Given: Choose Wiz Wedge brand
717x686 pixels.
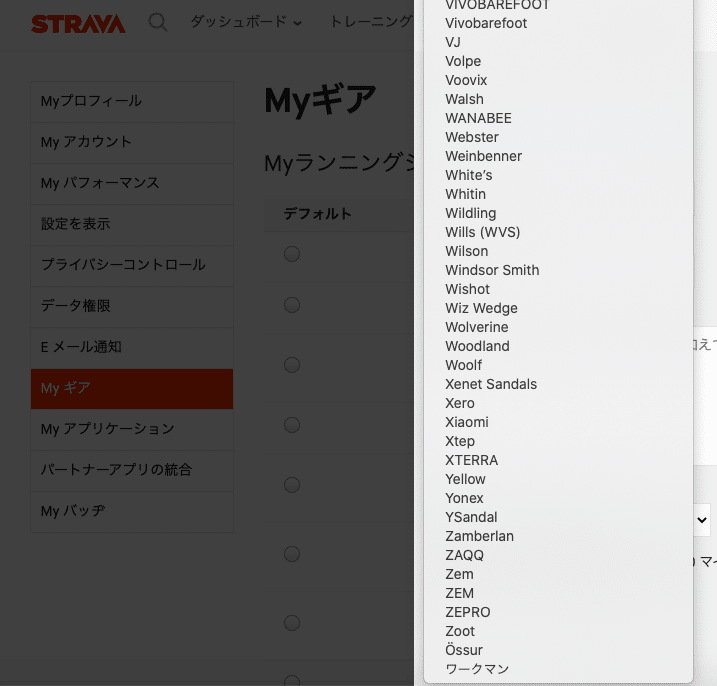Looking at the screenshot, I should 558,308.
